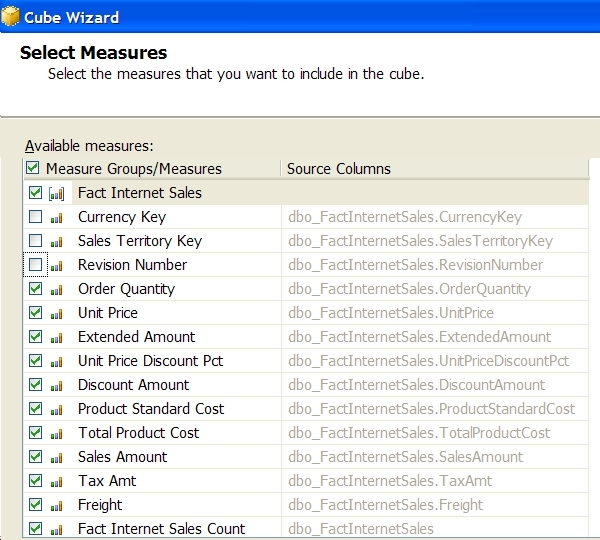Enable the Currency Key checkbox
Viewport: 600px width, 540px height.
coord(35,217)
